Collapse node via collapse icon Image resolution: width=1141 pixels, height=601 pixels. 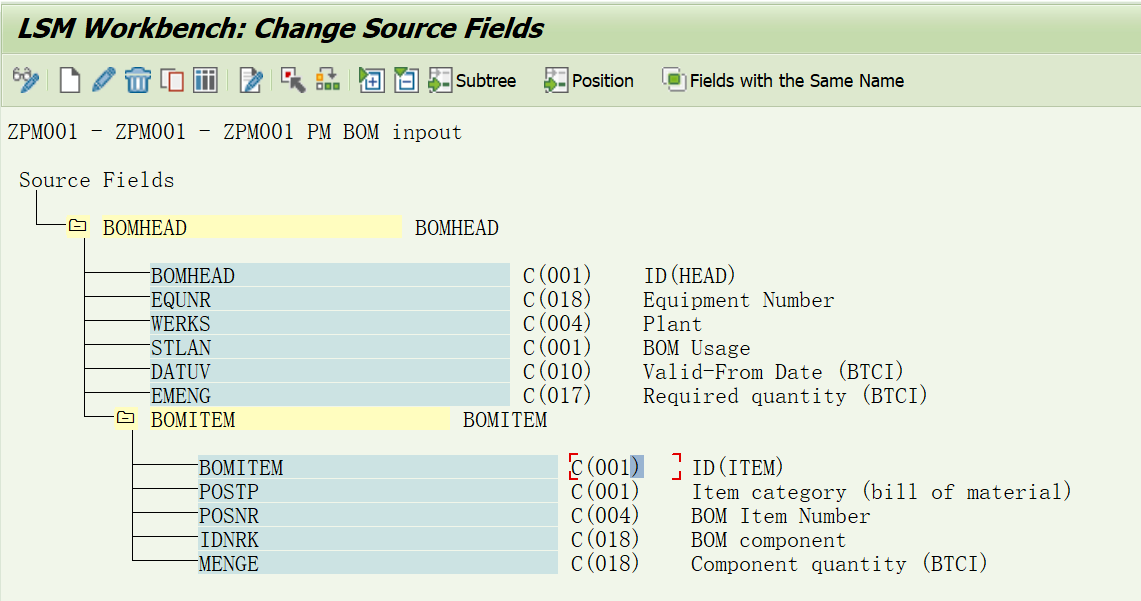pos(405,80)
